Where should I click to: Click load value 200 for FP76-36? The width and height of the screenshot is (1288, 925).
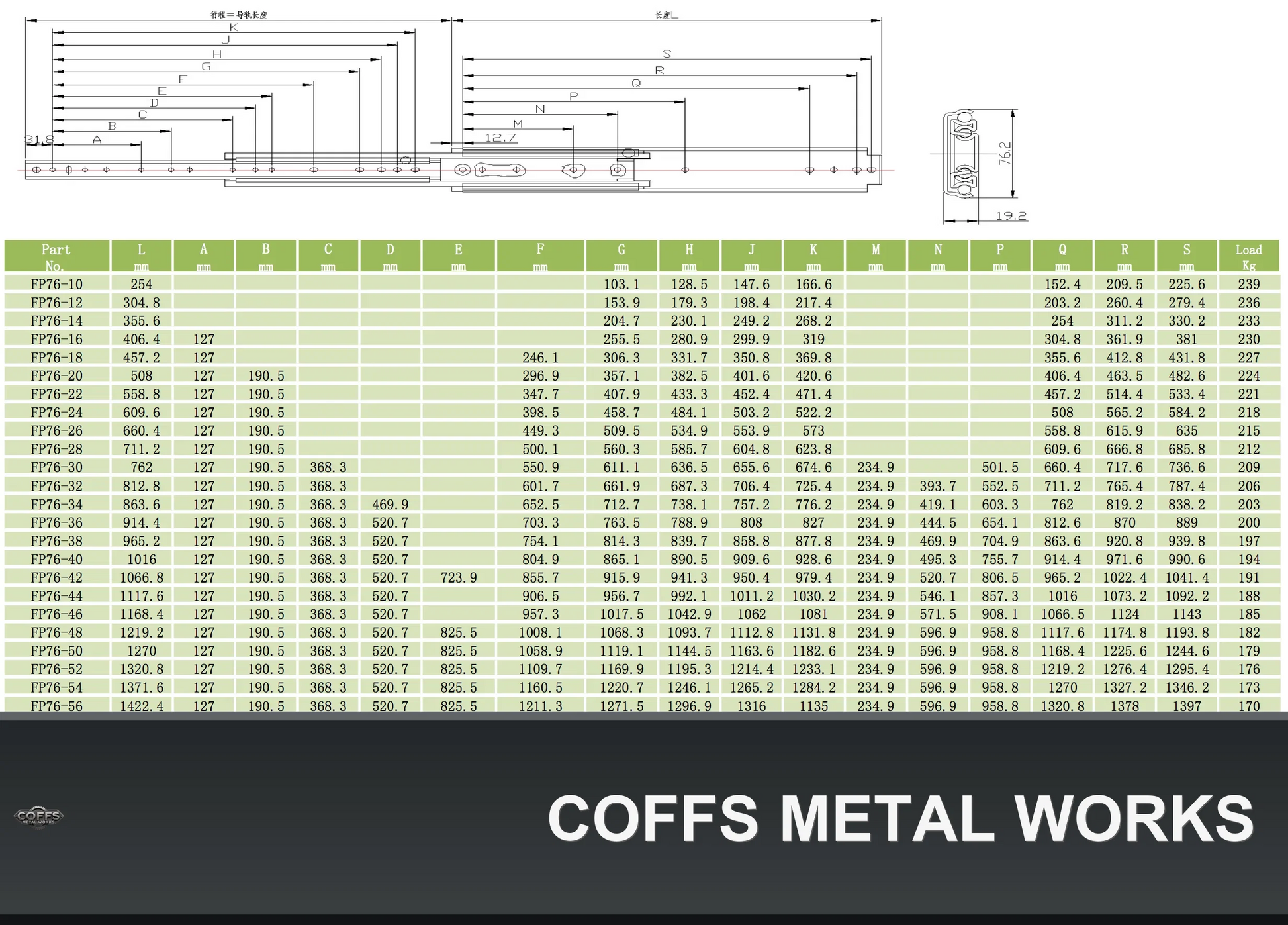coord(1248,523)
